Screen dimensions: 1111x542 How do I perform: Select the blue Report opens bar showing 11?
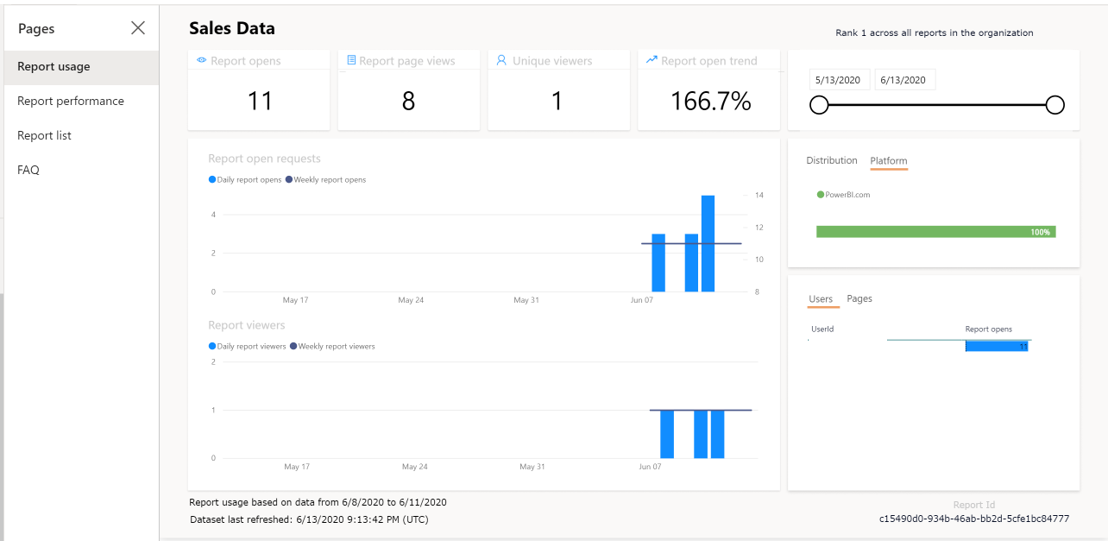997,346
